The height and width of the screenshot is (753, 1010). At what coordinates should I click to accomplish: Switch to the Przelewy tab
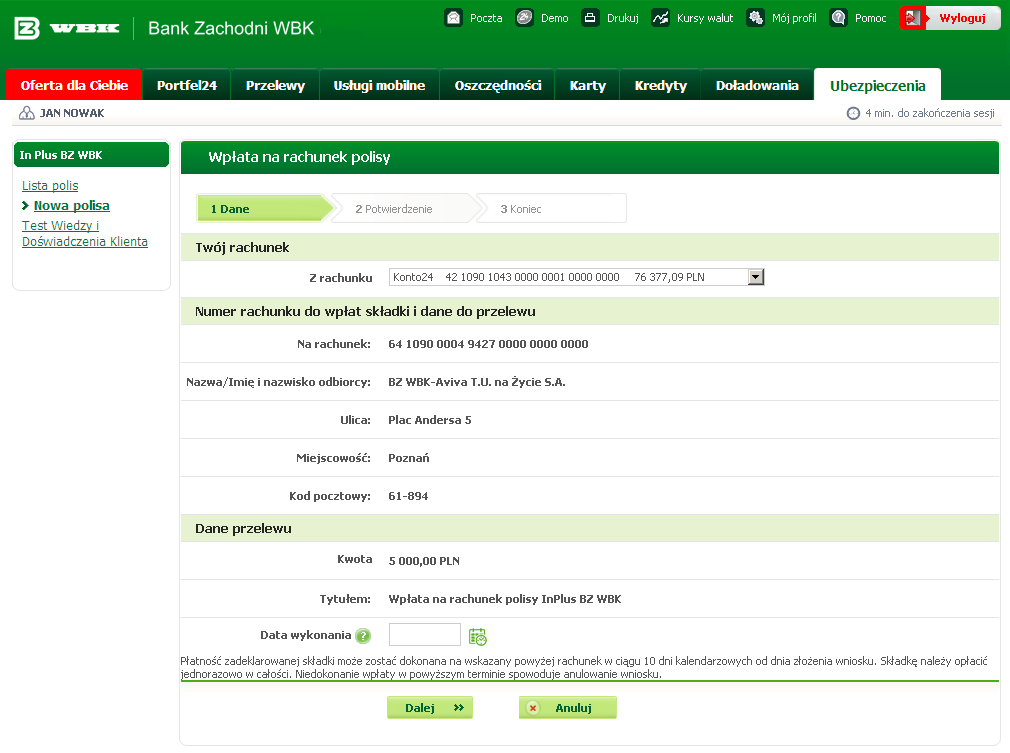275,85
